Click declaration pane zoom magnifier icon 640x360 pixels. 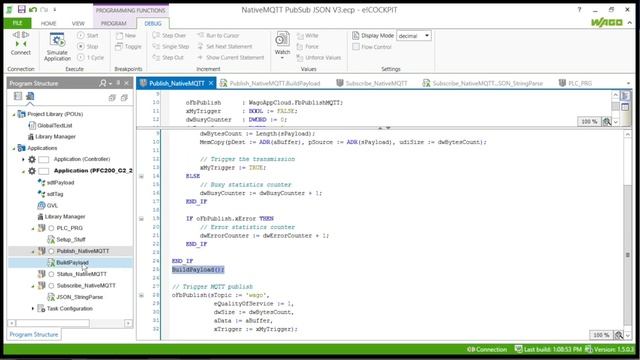coord(607,122)
